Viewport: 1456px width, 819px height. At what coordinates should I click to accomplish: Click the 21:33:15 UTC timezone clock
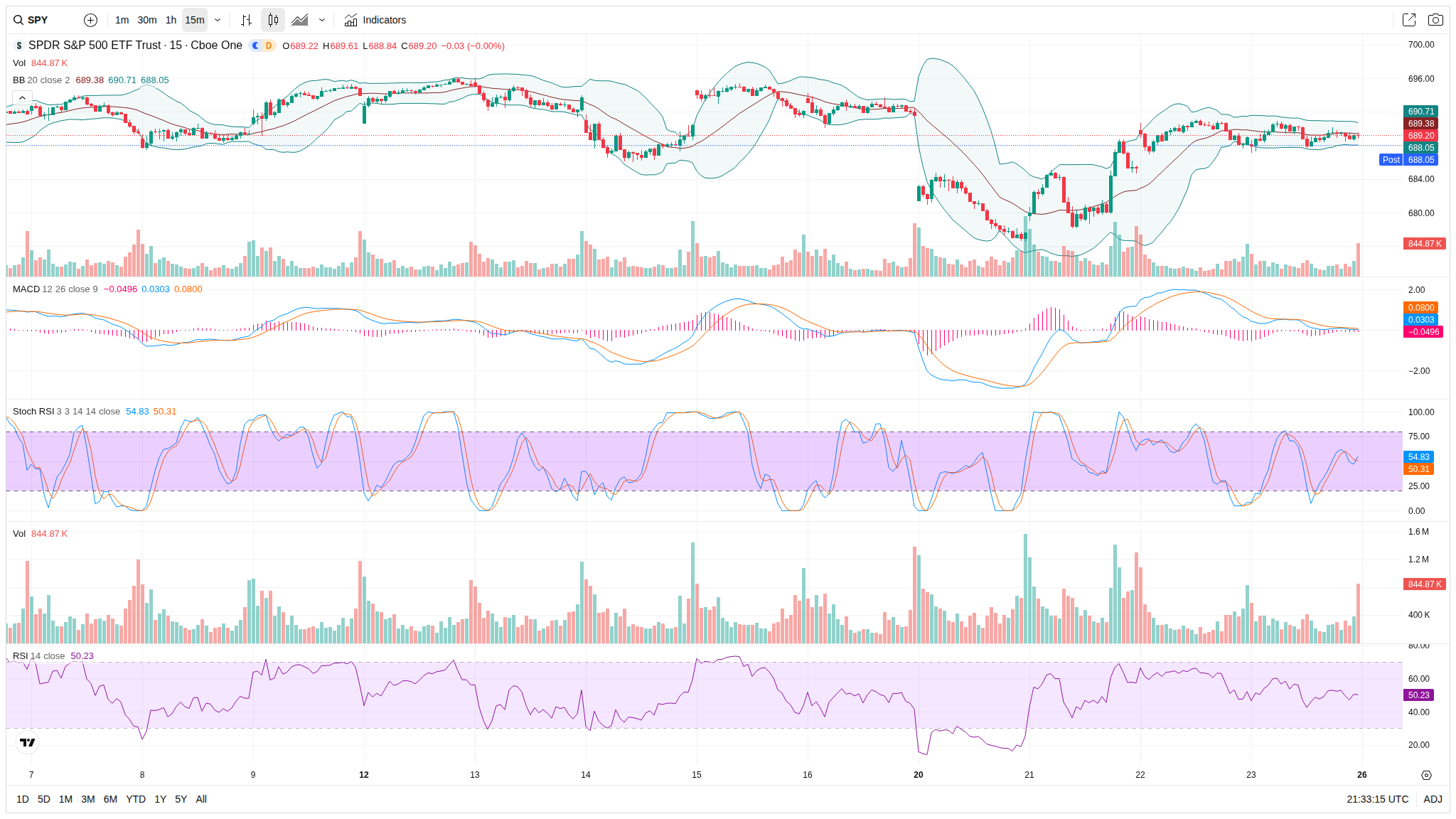click(1377, 799)
